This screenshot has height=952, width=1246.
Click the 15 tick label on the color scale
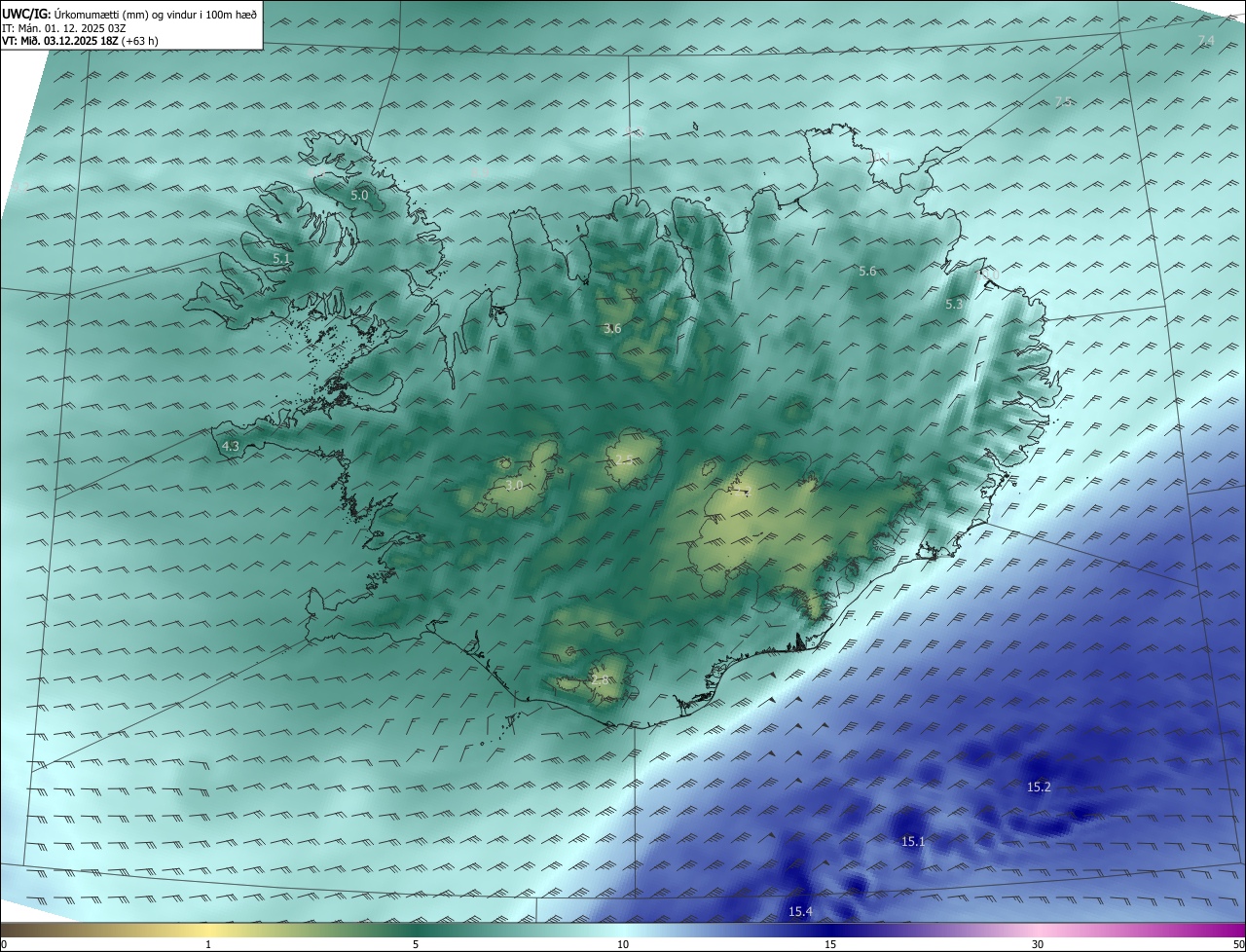point(830,945)
